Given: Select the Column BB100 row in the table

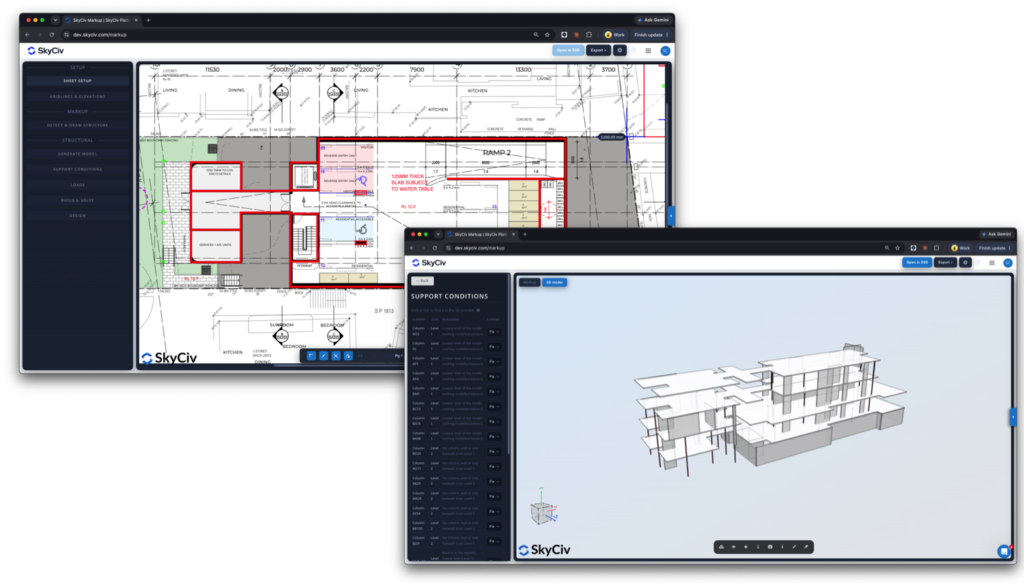Looking at the screenshot, I should pyautogui.click(x=455, y=526).
